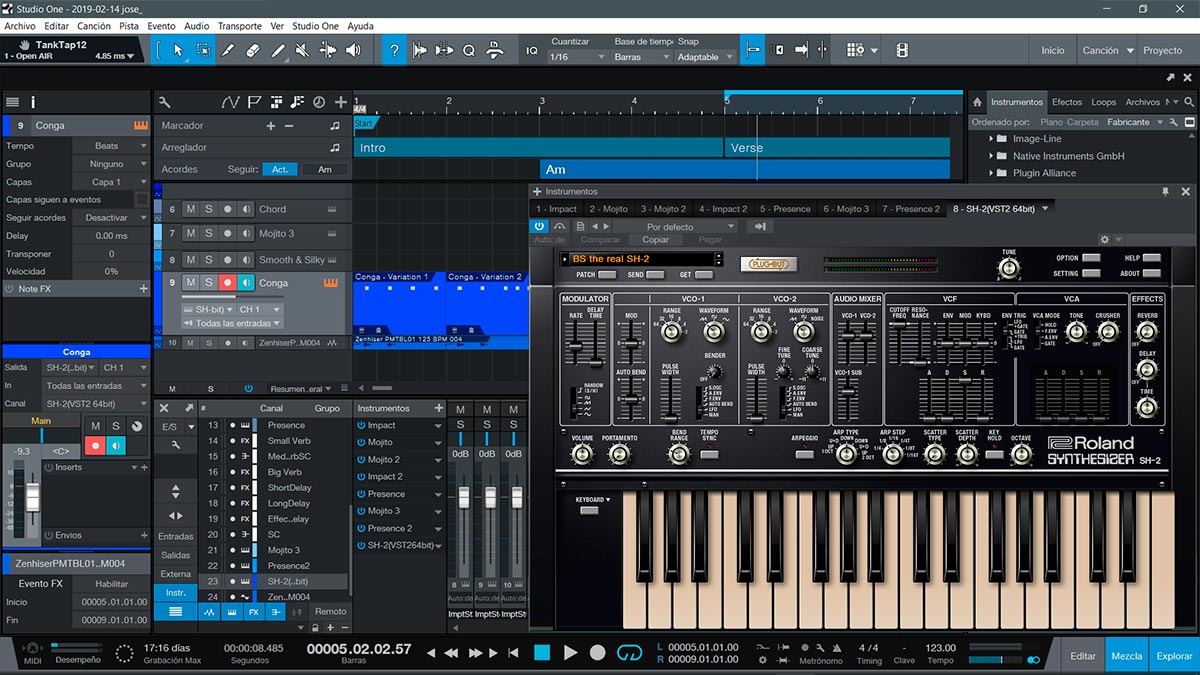Click the browser search magnifier icon
The width and height of the screenshot is (1200, 675).
pyautogui.click(x=1189, y=102)
